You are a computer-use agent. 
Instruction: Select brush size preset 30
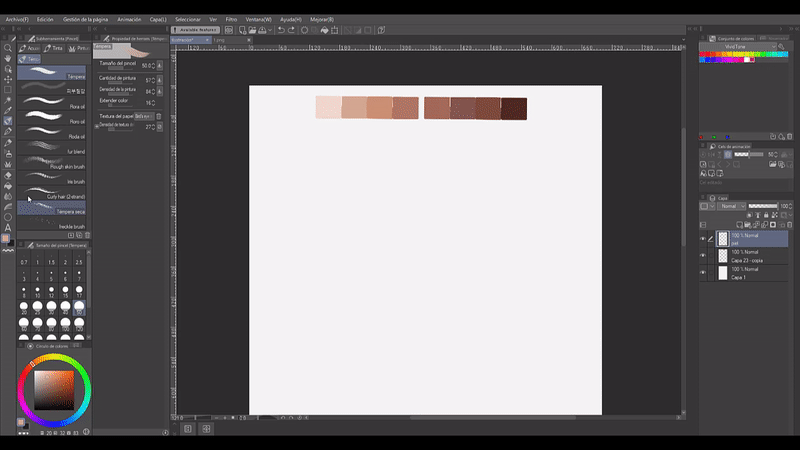point(52,308)
